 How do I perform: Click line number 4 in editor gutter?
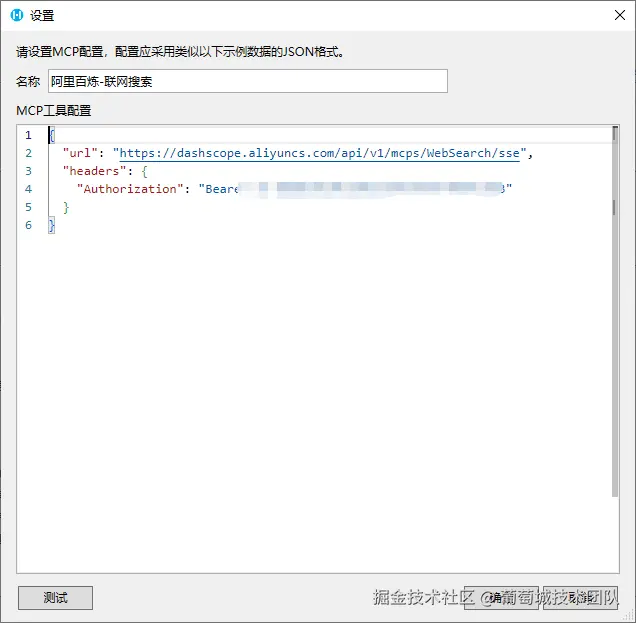pyautogui.click(x=28, y=189)
